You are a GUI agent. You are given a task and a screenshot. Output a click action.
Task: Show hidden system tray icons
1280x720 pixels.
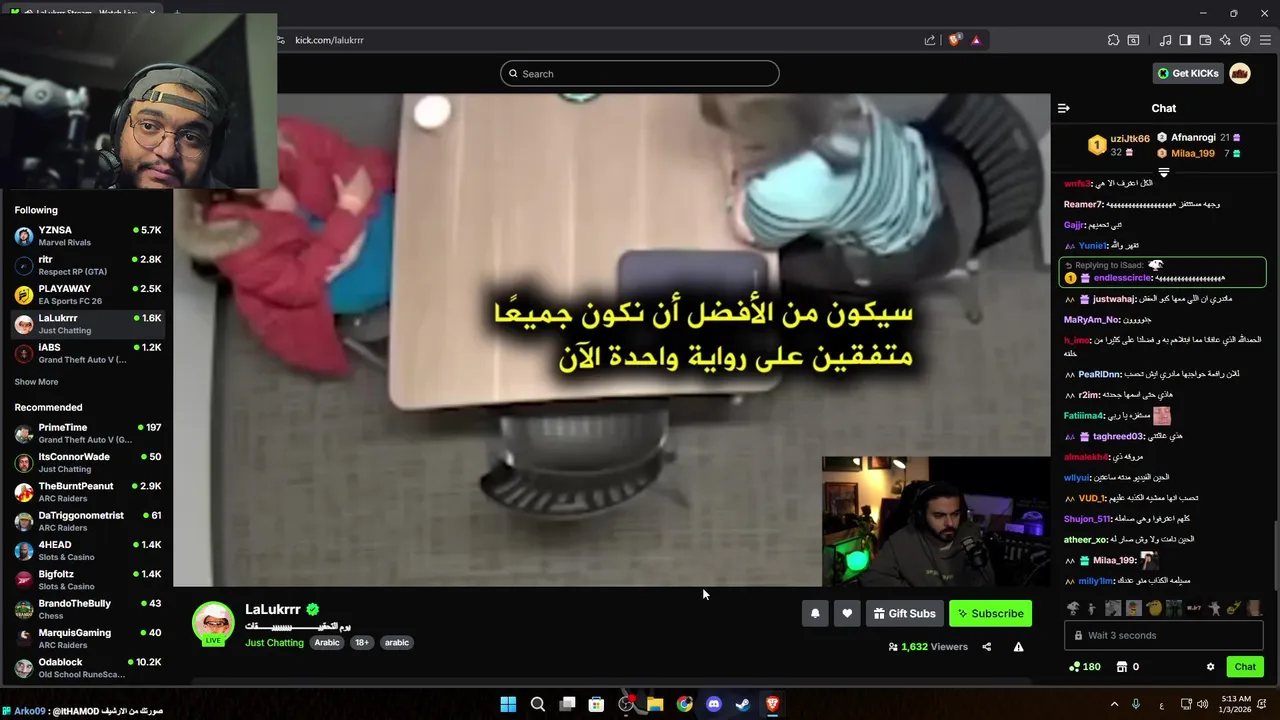point(1114,704)
